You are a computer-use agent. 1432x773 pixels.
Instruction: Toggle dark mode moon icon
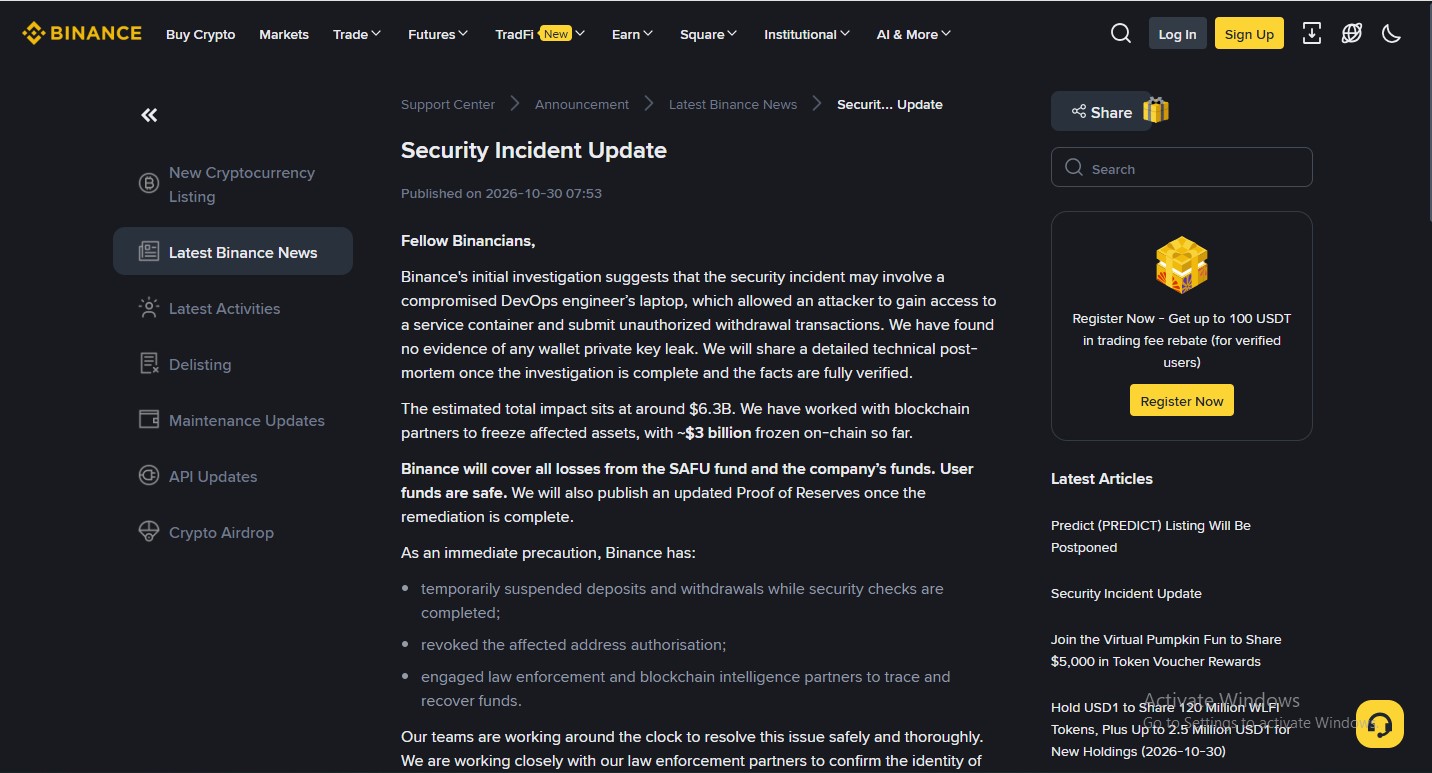pos(1391,33)
